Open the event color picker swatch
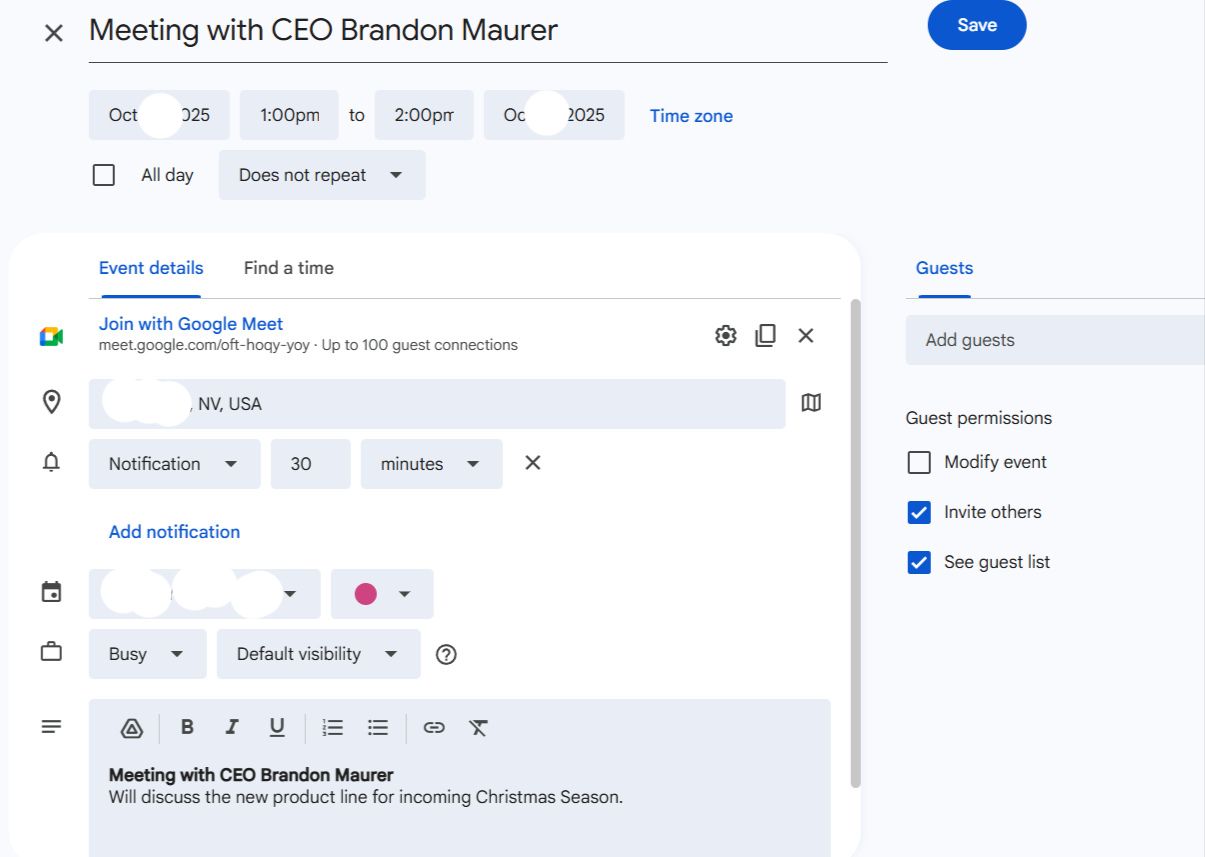The image size is (1205, 857). (x=382, y=594)
